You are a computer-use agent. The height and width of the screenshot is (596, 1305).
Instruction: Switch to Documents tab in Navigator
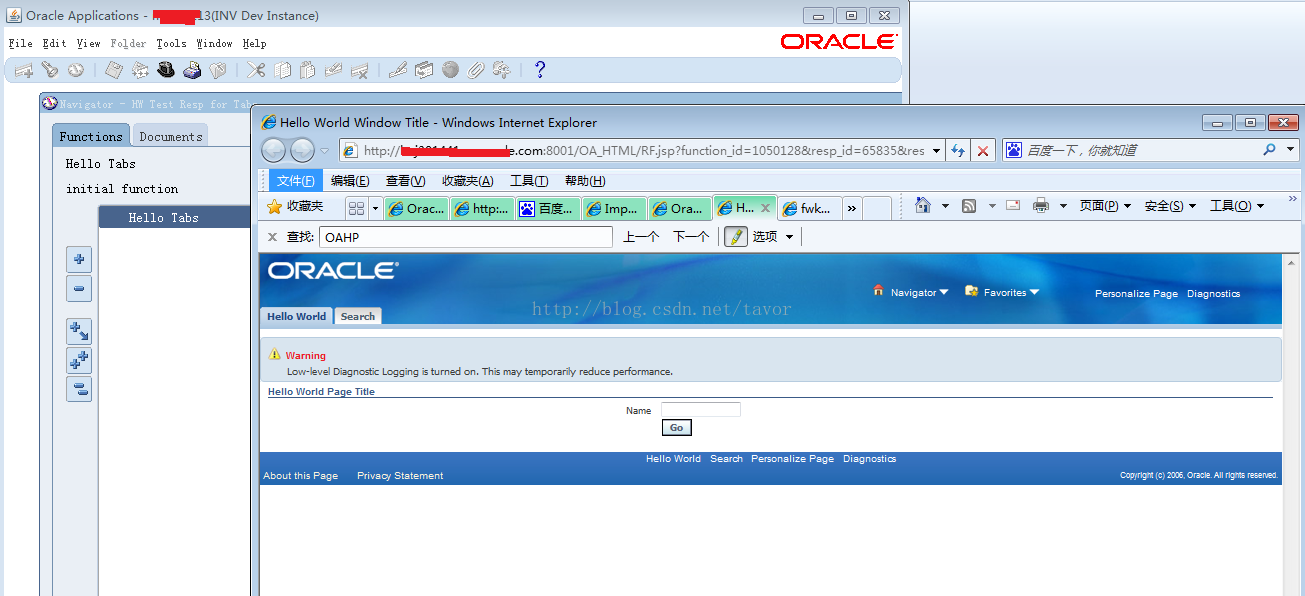click(x=171, y=136)
